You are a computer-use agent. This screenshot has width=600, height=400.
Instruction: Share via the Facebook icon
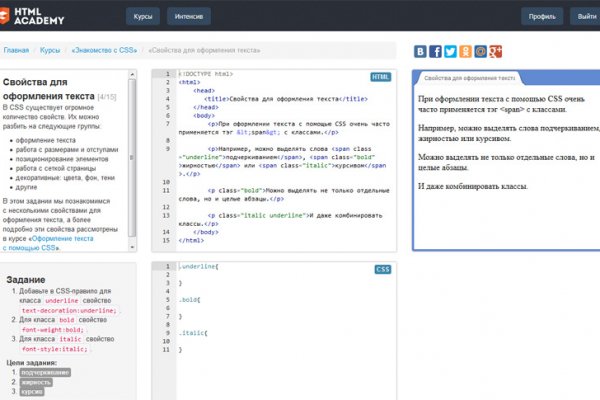(436, 51)
